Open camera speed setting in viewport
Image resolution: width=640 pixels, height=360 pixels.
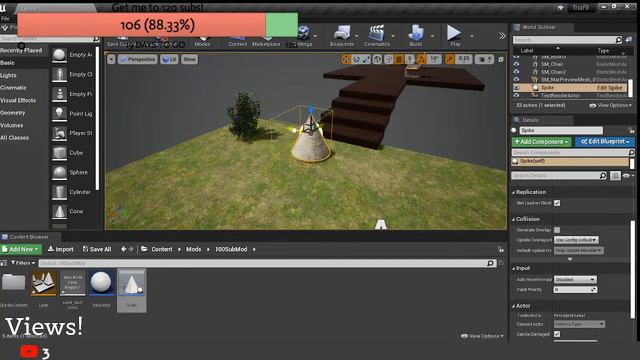(484, 59)
